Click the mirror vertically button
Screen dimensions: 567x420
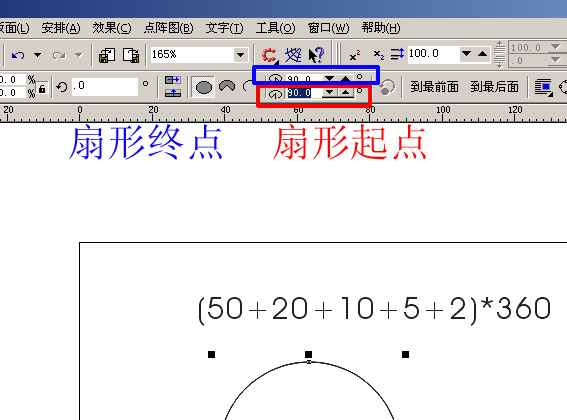[x=172, y=93]
